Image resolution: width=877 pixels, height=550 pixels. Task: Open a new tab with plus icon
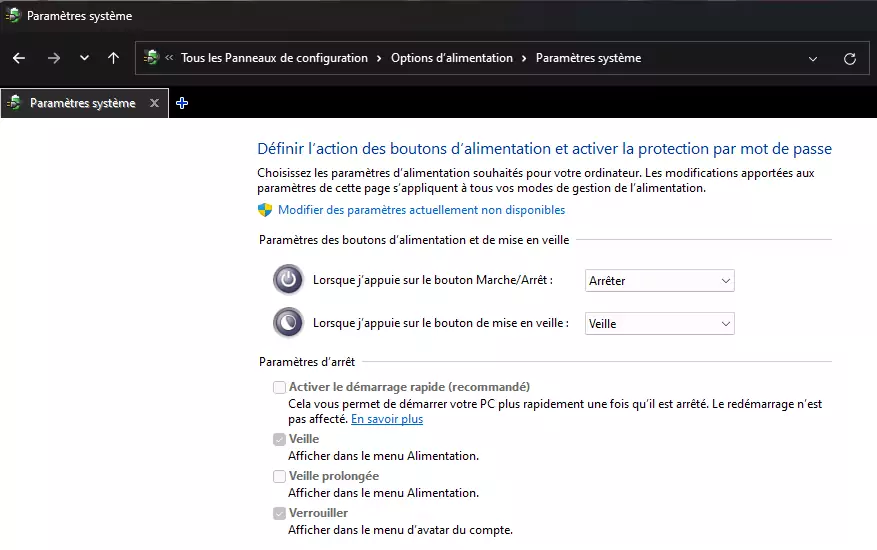(182, 103)
